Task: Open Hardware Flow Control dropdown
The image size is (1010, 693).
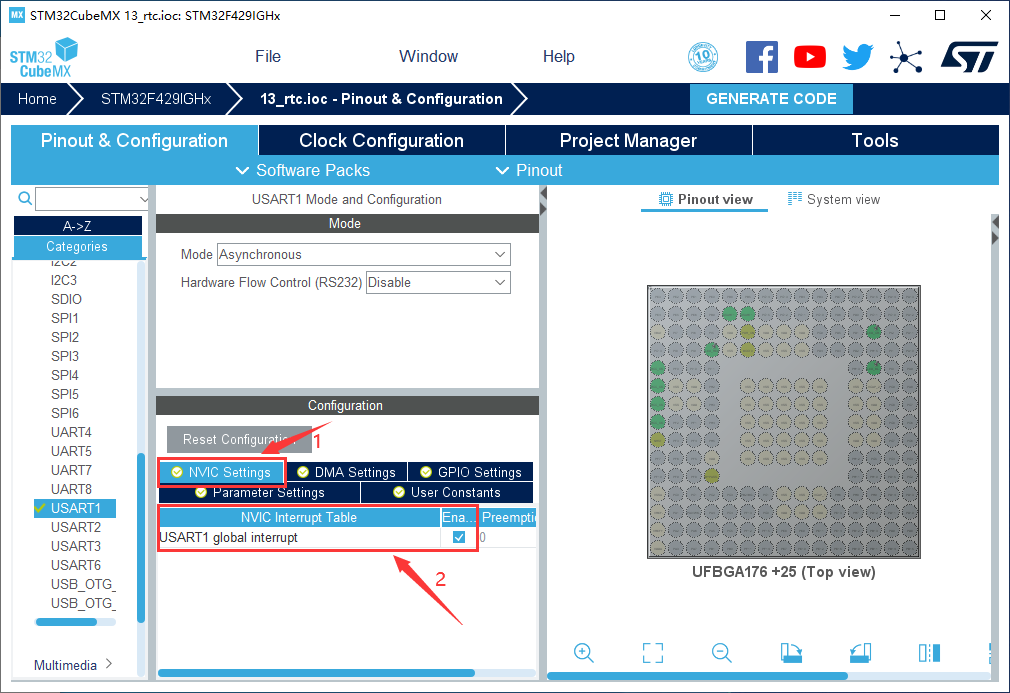Action: pyautogui.click(x=438, y=282)
